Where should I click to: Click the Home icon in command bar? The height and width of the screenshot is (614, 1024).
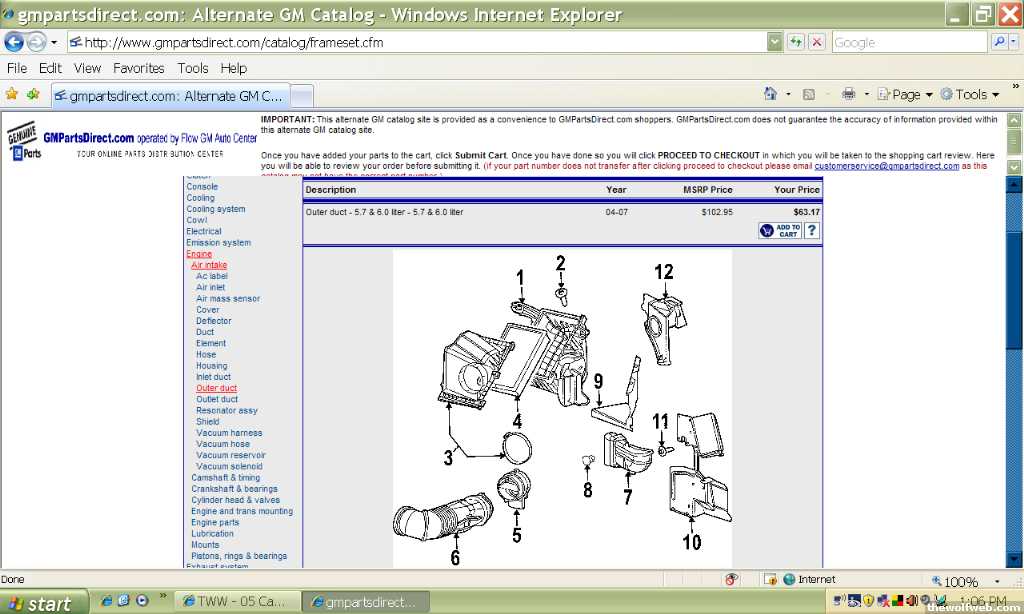771,94
